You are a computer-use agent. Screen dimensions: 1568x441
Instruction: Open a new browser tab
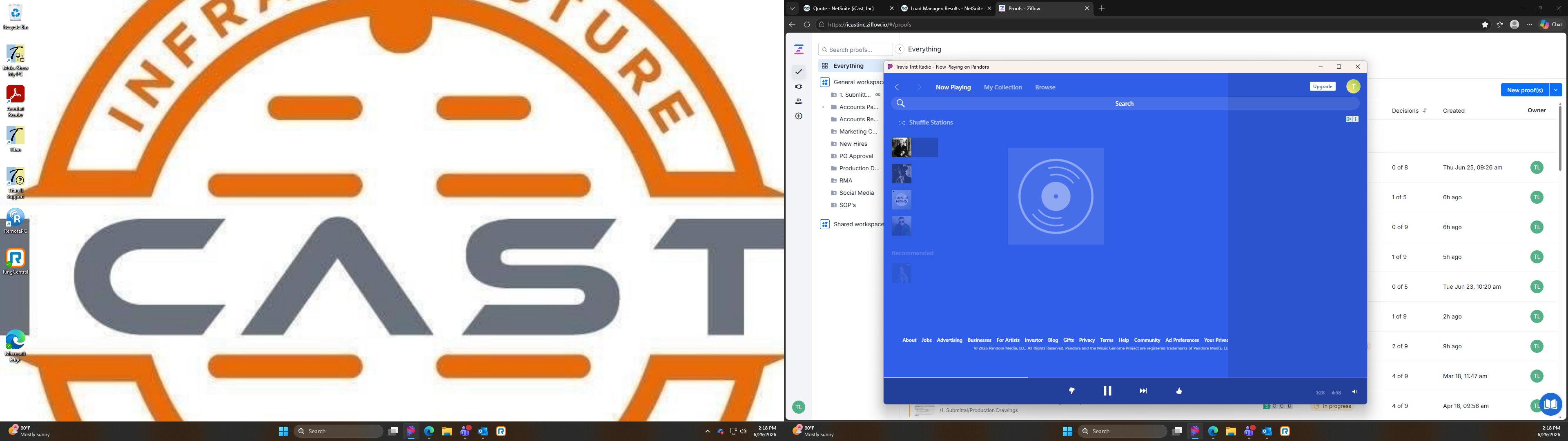[x=1101, y=9]
